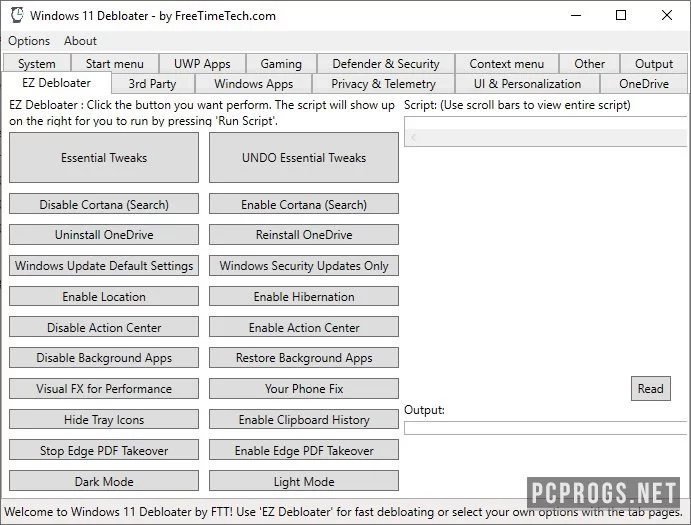Click the script box horizontal scrollbar

tap(546, 138)
